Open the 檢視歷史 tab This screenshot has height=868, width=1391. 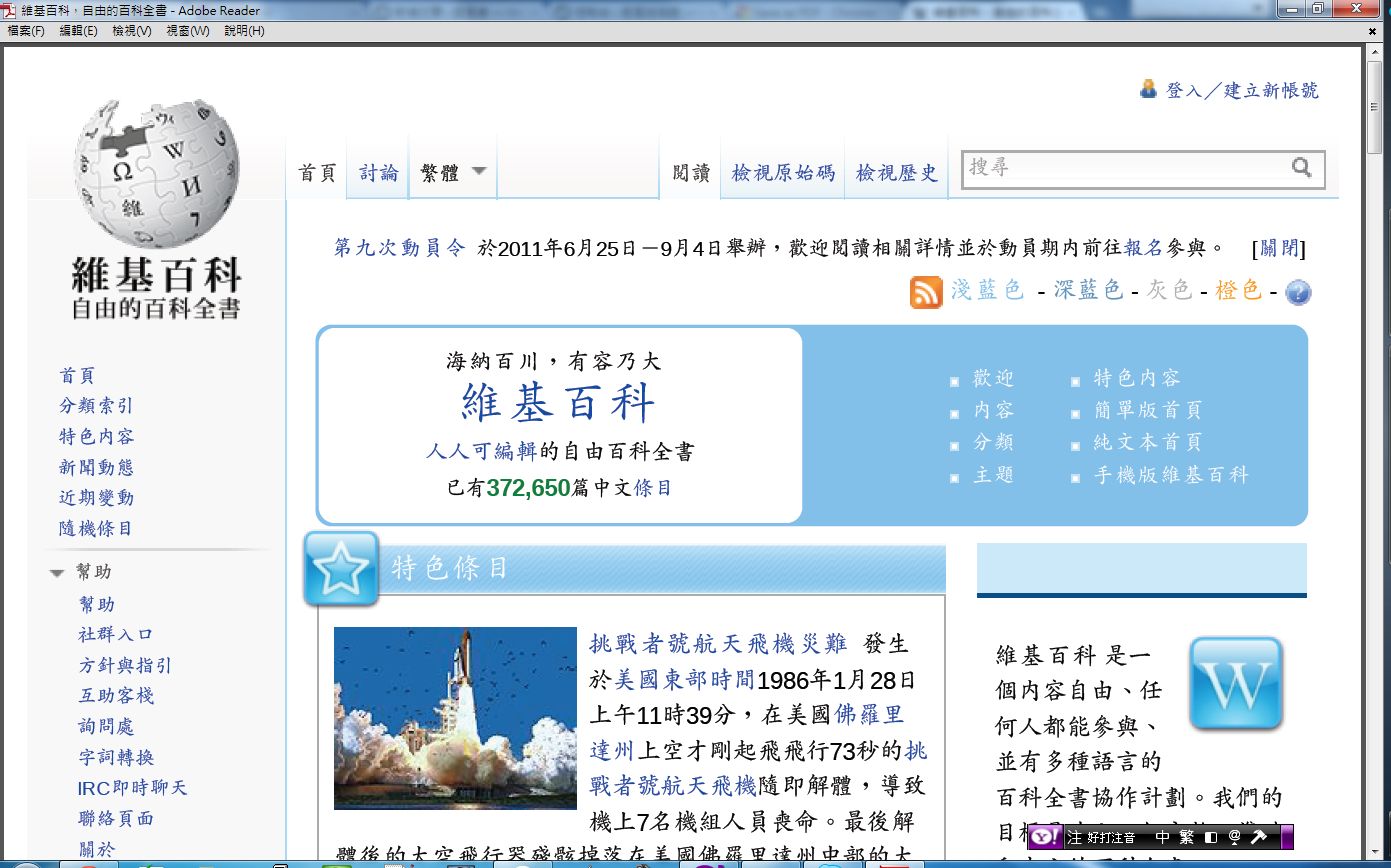coord(897,173)
